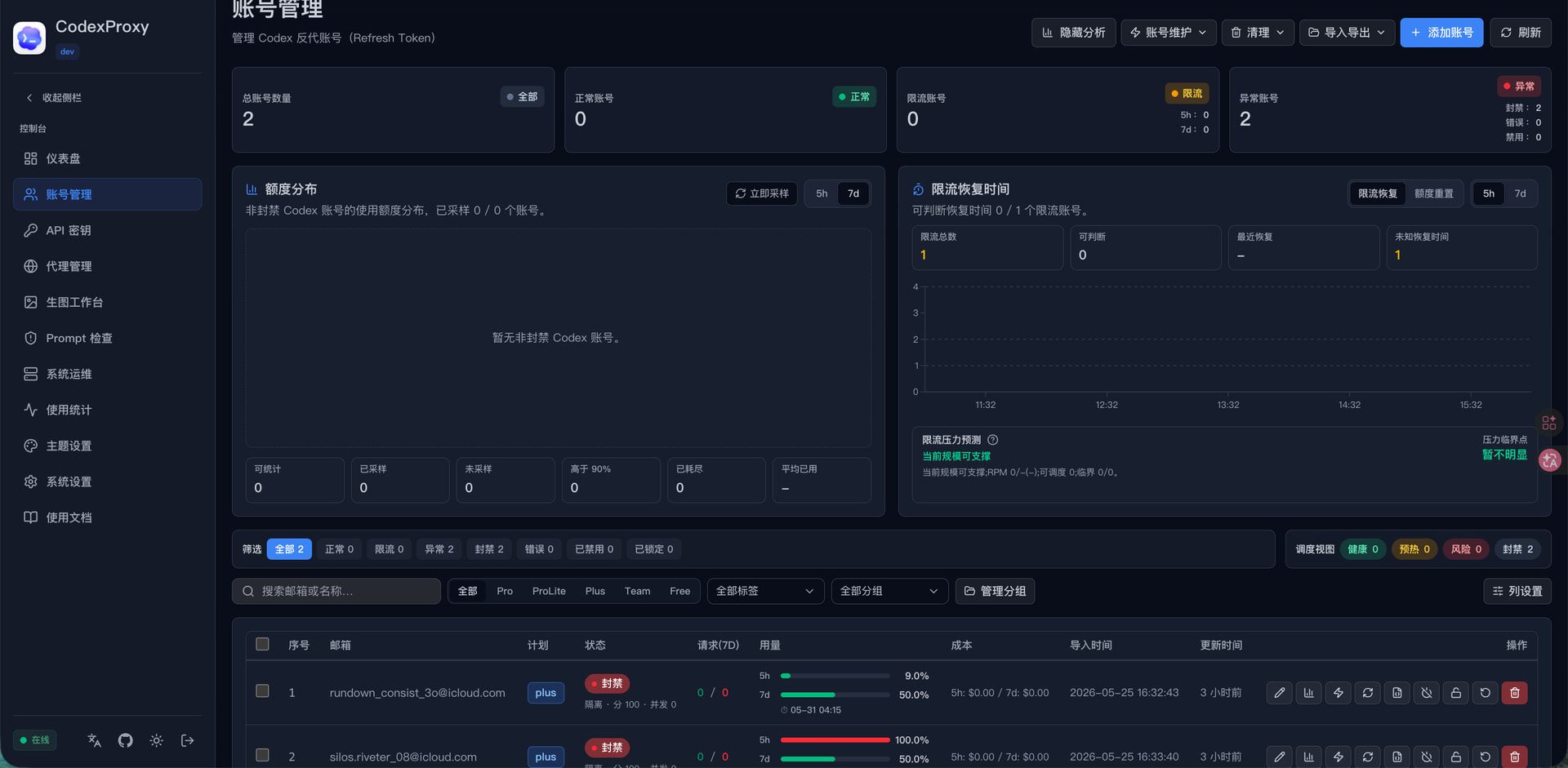
Task: Click the undo-arrow reset icon in silos.riveter_08 row
Action: [1486, 757]
